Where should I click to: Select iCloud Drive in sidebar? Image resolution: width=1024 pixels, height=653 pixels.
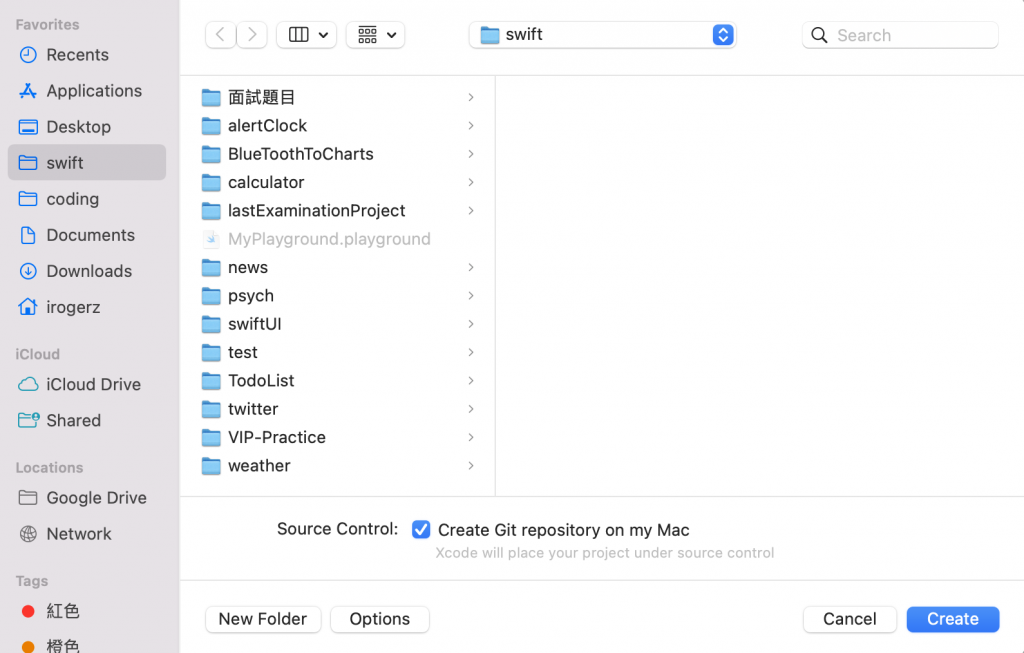tap(93, 384)
